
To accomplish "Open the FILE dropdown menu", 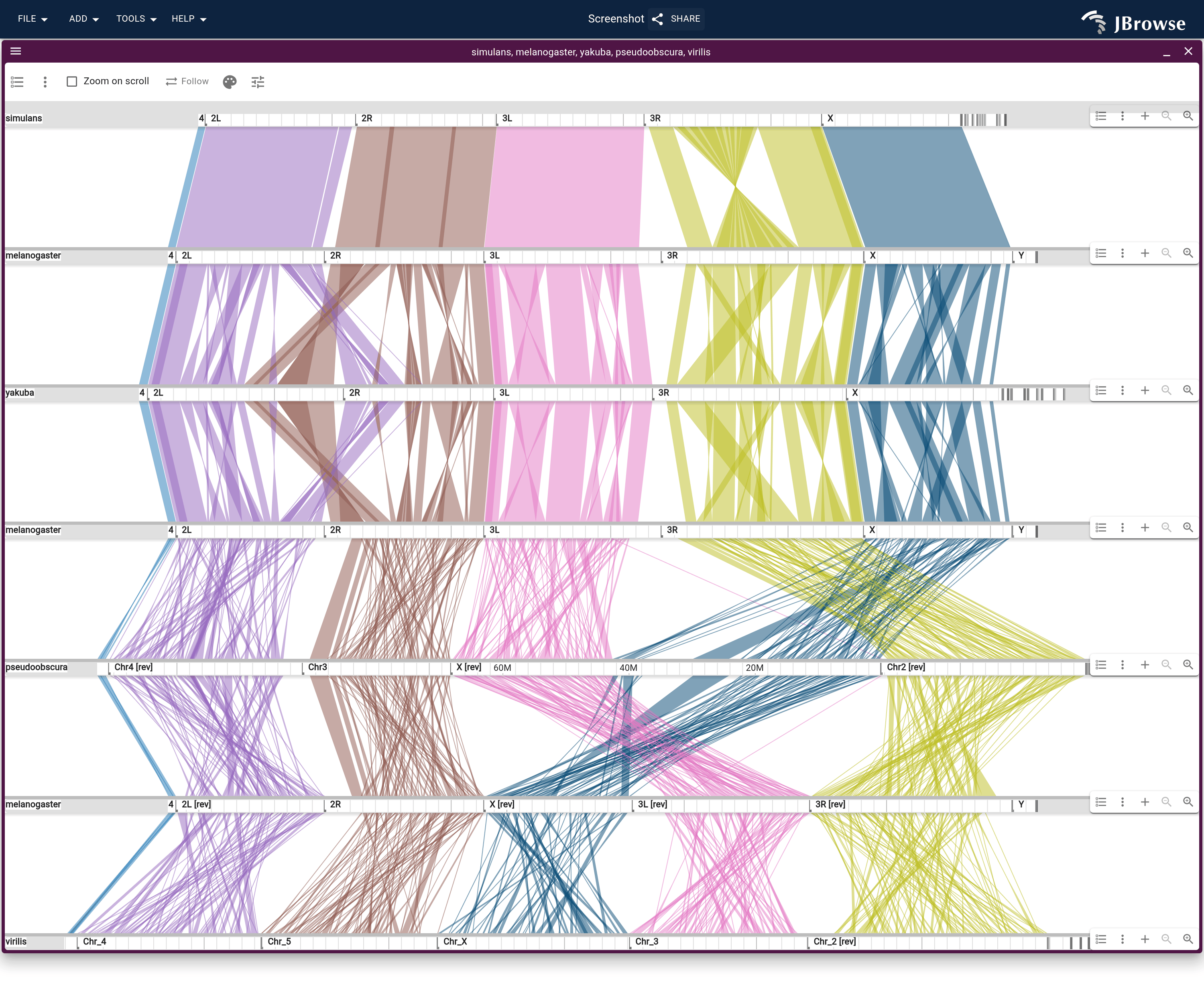I will 33,19.
